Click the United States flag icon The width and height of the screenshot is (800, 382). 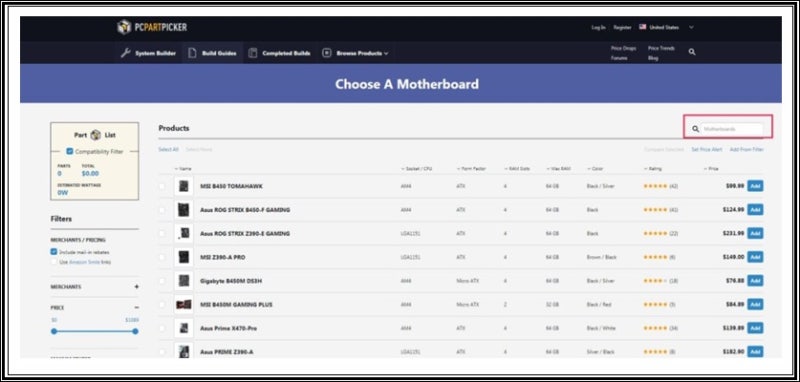(642, 27)
